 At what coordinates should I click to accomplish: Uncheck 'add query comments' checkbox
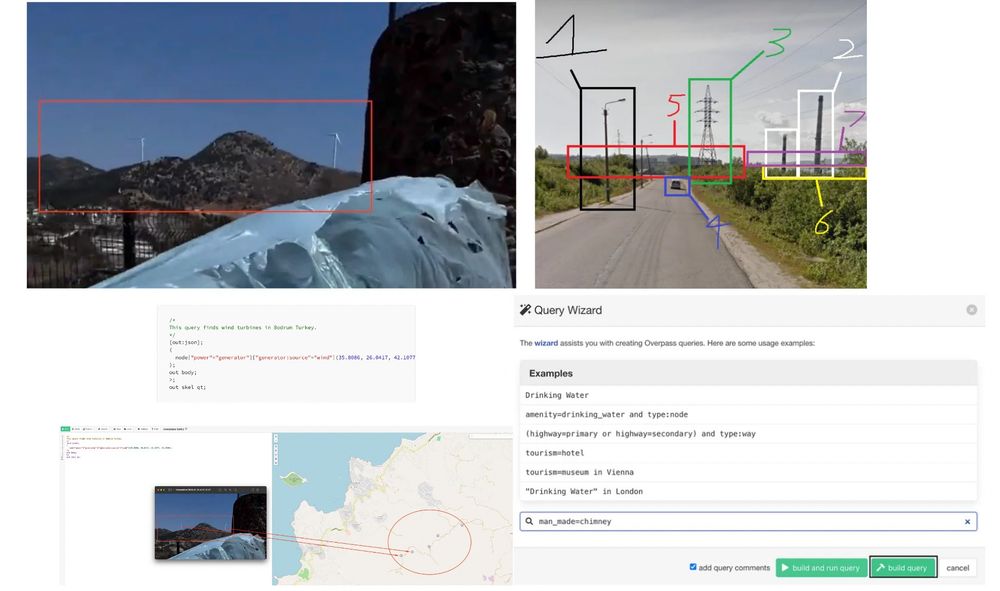point(693,567)
